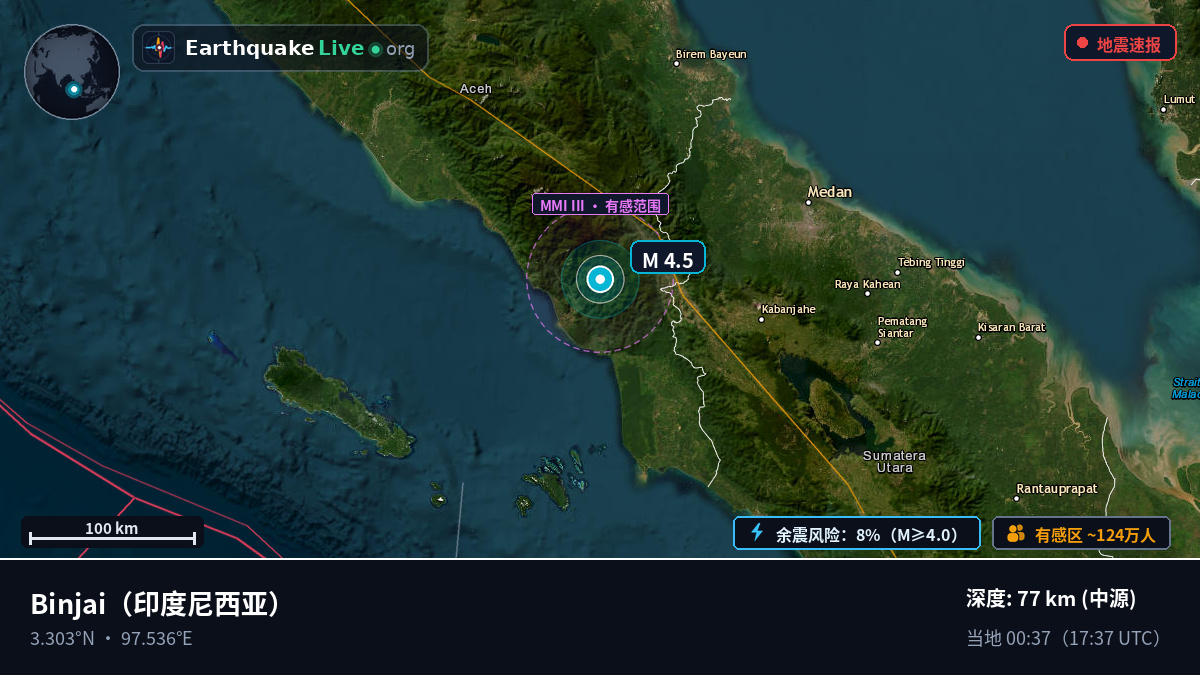
Task: Click the Pematang Siantar label
Action: click(x=902, y=327)
